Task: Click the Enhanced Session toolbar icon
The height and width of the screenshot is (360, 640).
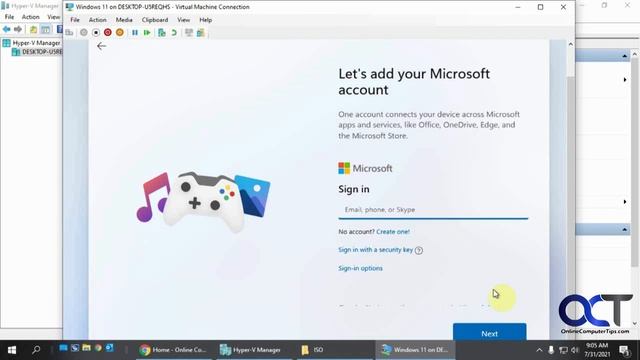Action: click(x=189, y=33)
